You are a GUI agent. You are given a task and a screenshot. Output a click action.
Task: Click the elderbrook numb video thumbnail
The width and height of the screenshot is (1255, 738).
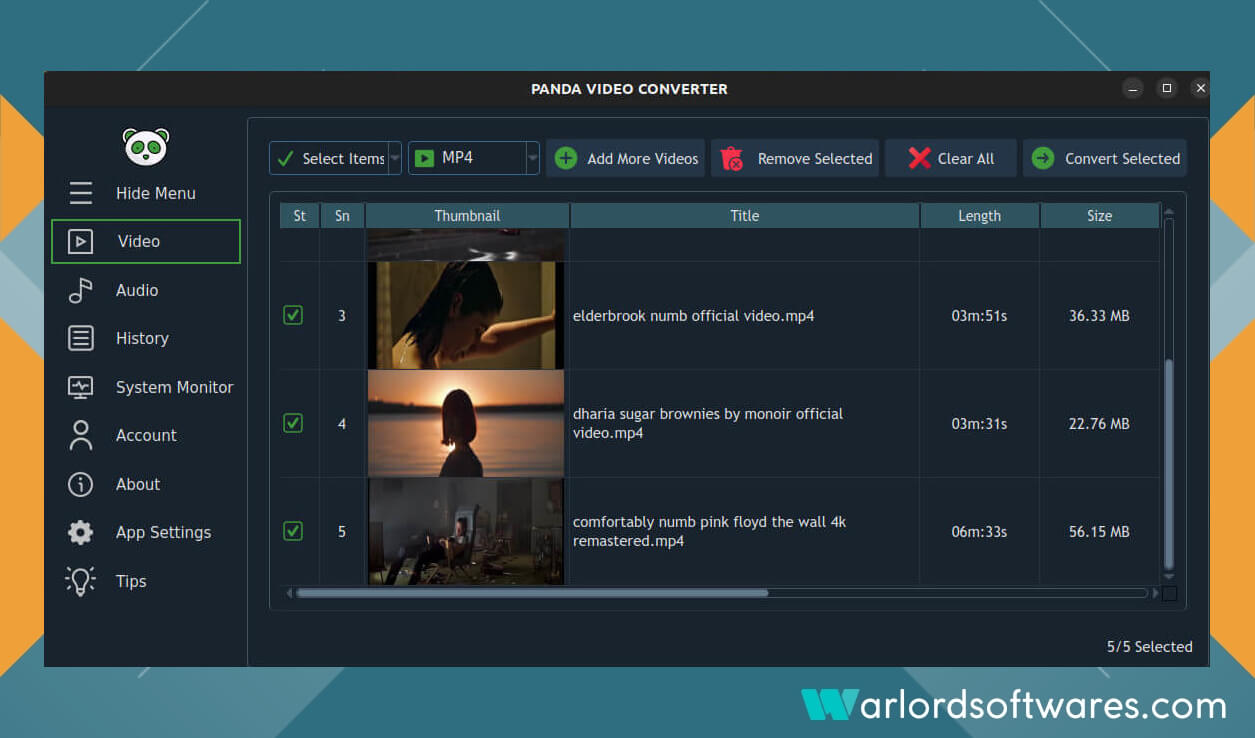[466, 314]
